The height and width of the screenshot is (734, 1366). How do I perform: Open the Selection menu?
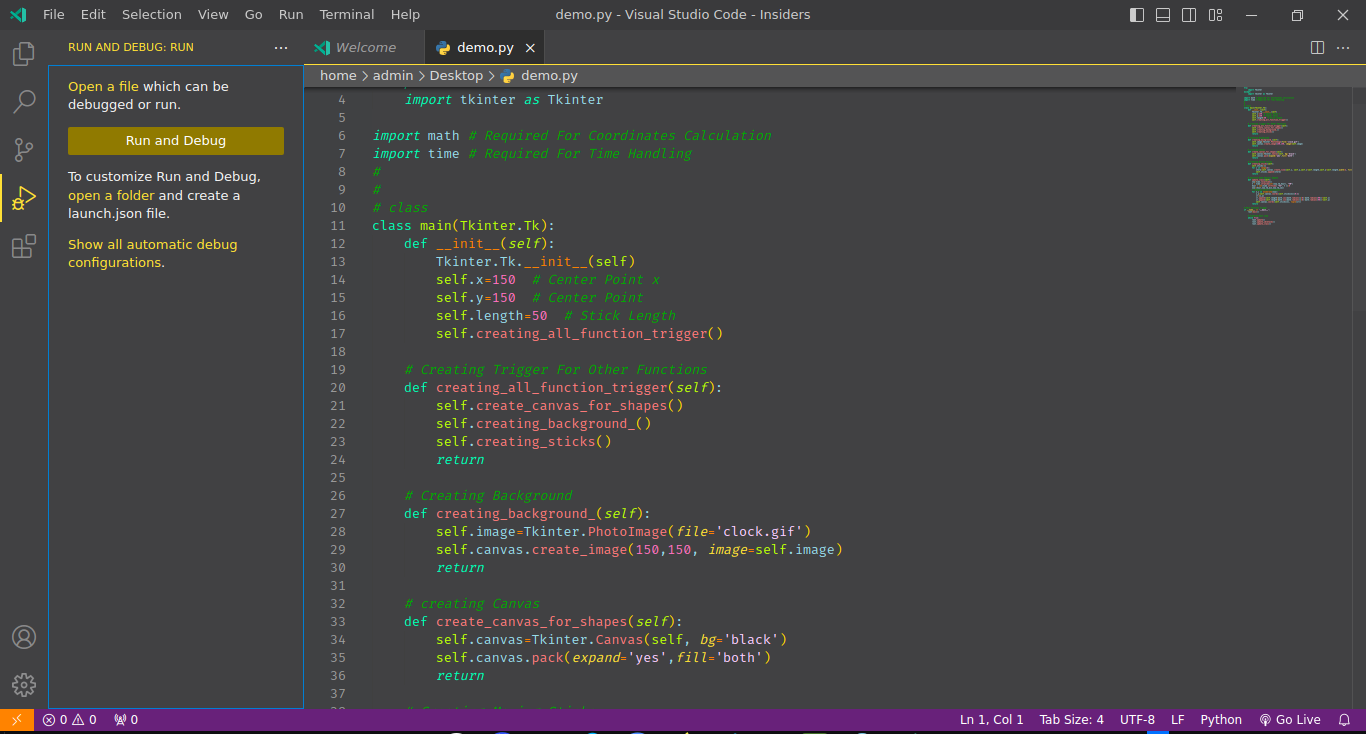click(152, 15)
